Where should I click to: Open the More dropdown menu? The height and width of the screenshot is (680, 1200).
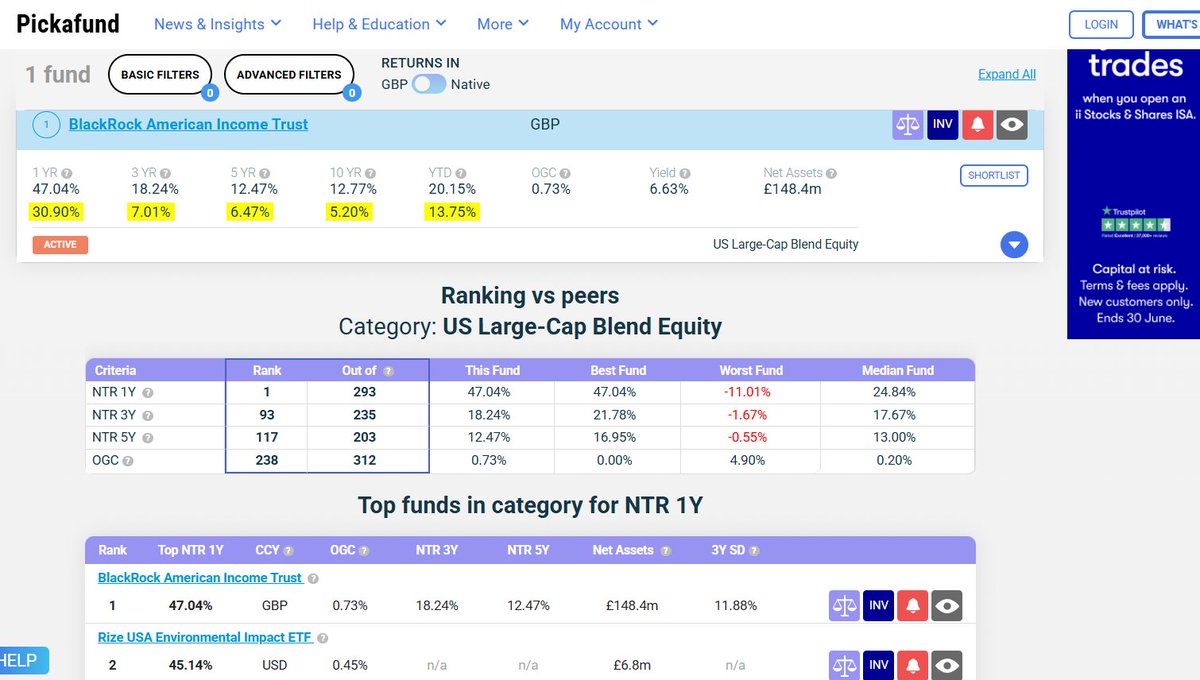pos(503,24)
